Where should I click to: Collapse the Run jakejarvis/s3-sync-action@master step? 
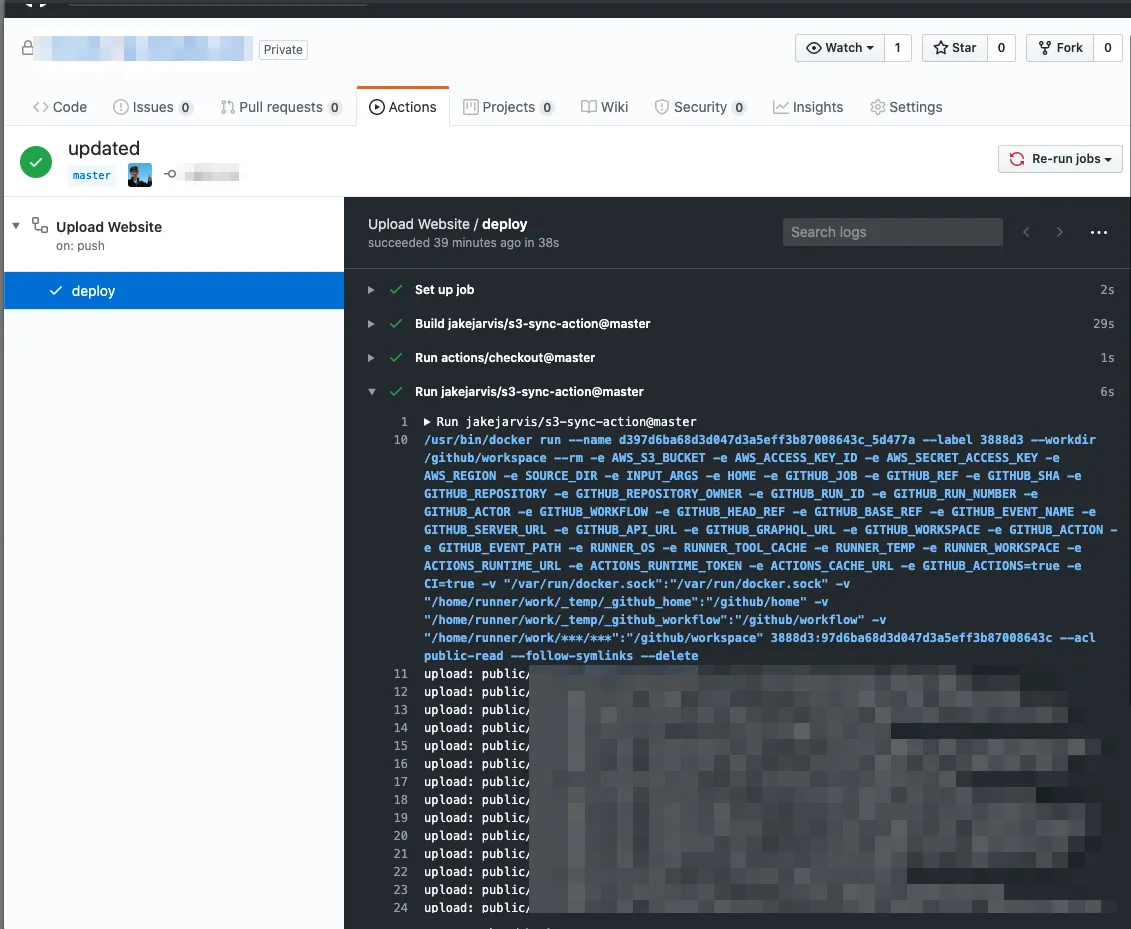tap(371, 392)
